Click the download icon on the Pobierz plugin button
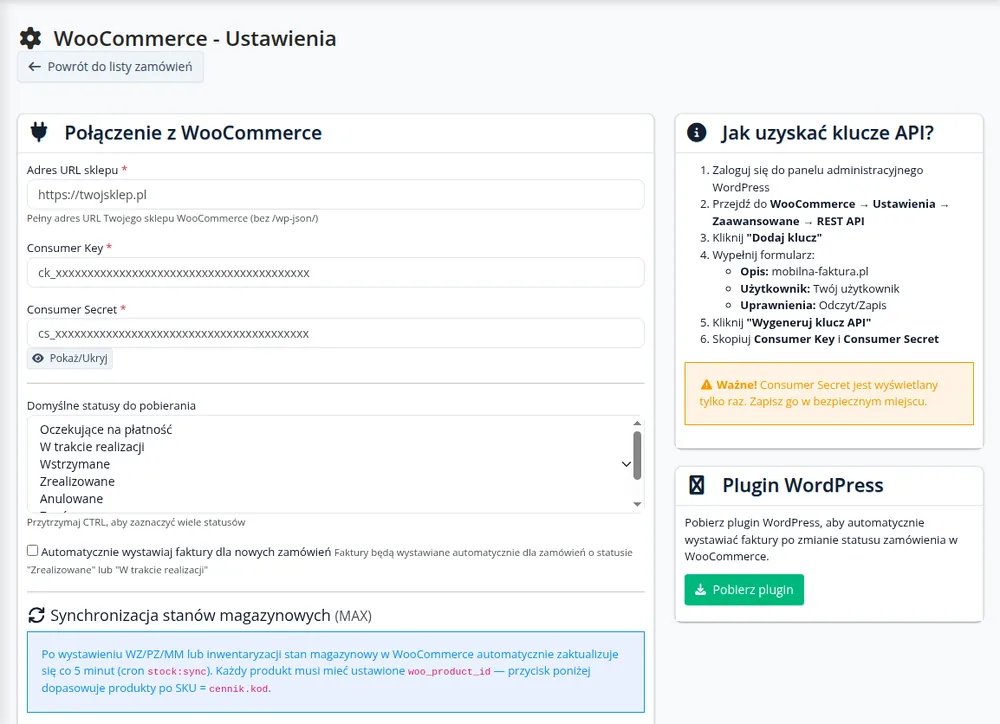Viewport: 1000px width, 724px height. (x=700, y=589)
